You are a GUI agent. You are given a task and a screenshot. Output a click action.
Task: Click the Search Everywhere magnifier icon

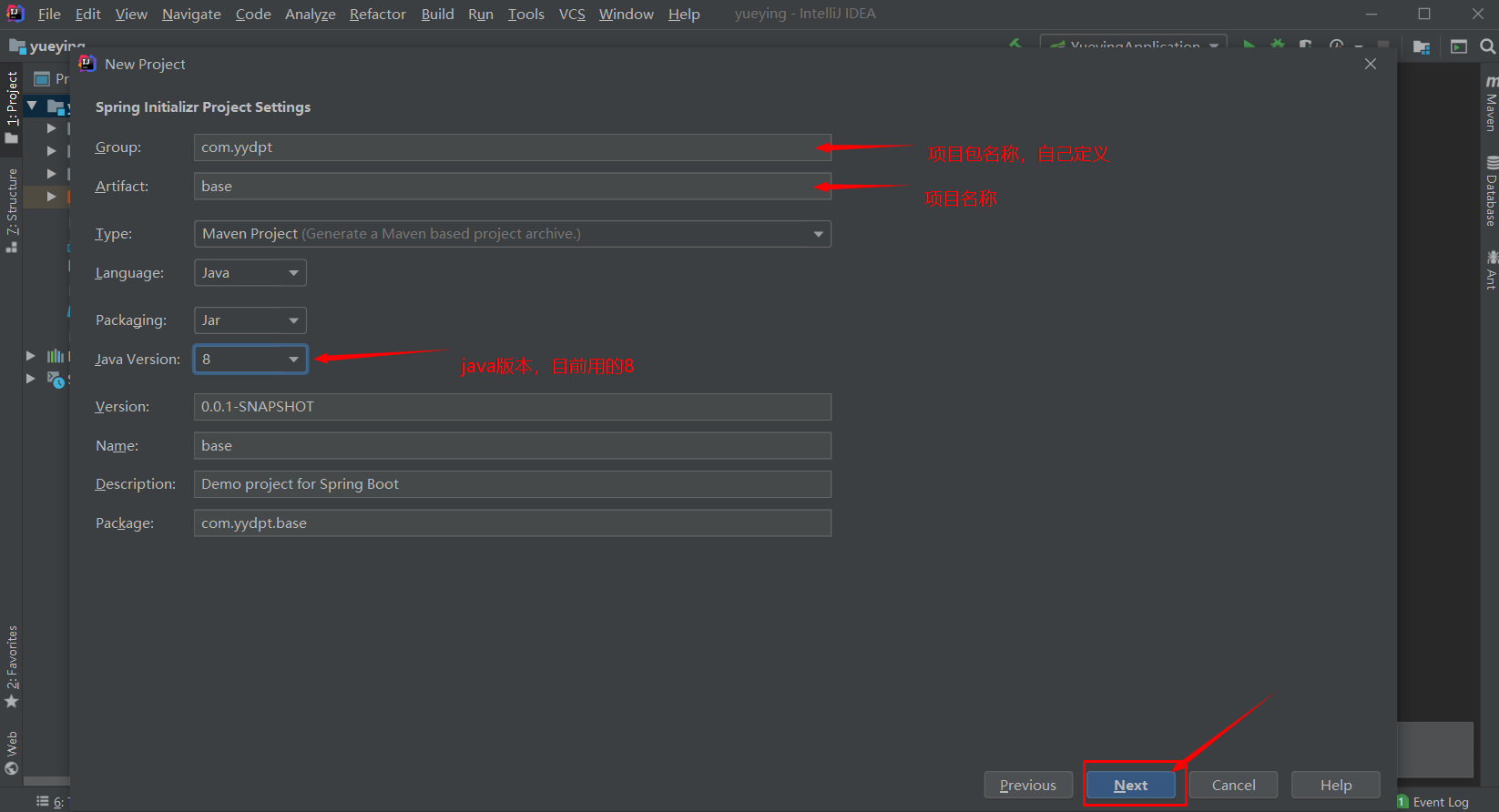tap(1487, 46)
